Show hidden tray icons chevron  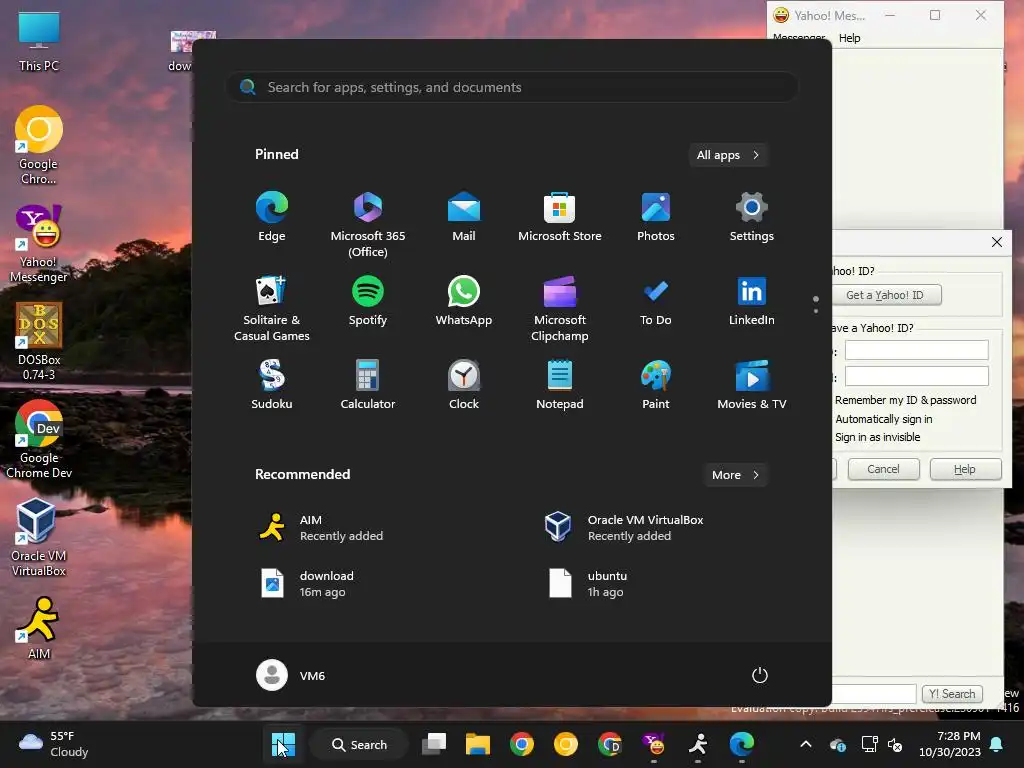coord(806,744)
